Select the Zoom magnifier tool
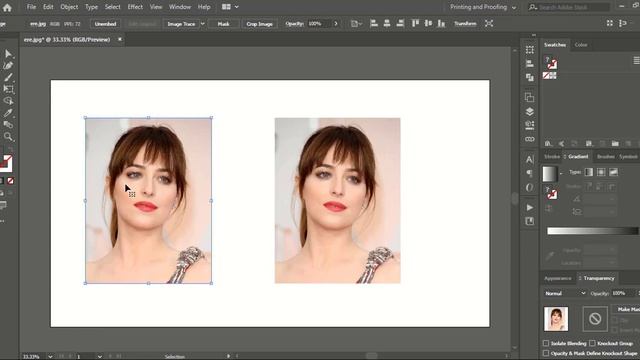 [x=8, y=136]
